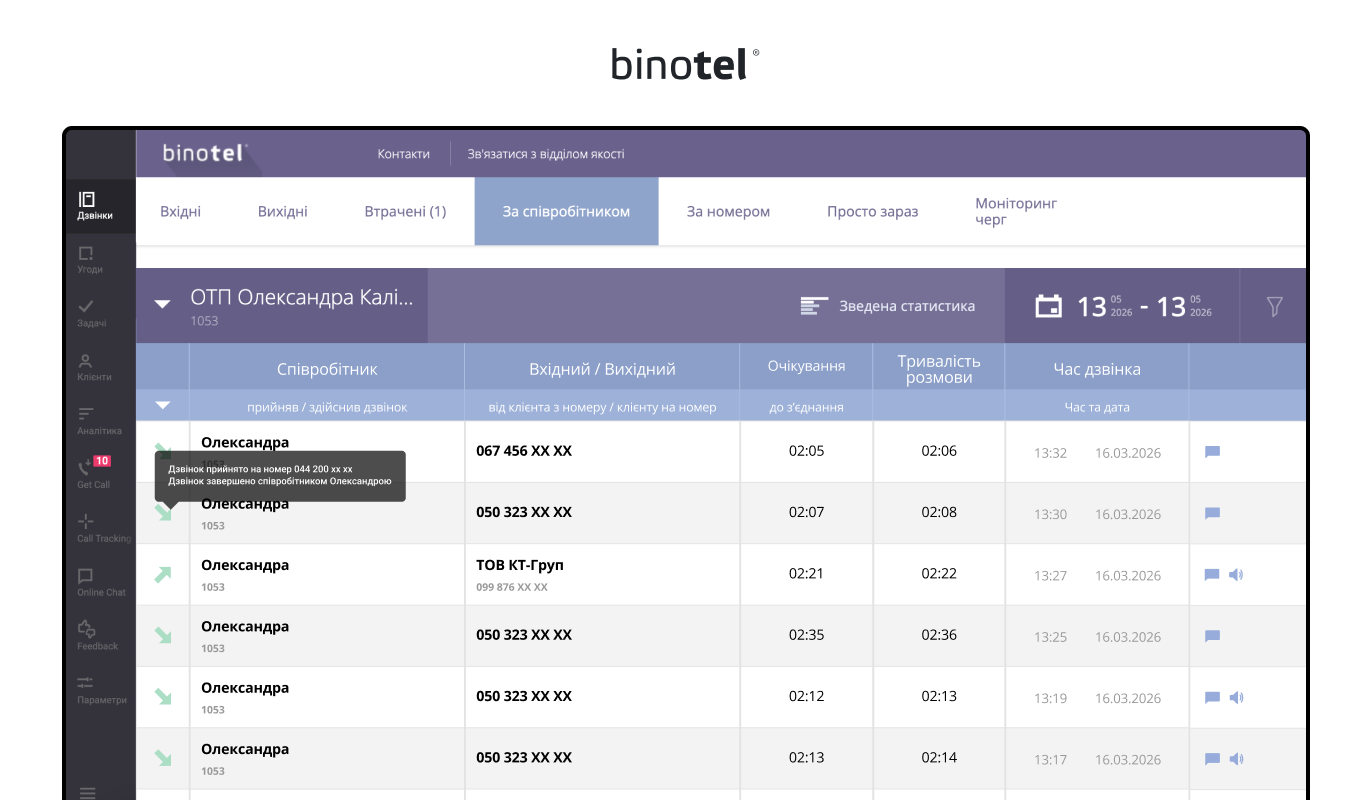
Task: Select the За співробітником tab
Action: click(x=566, y=211)
